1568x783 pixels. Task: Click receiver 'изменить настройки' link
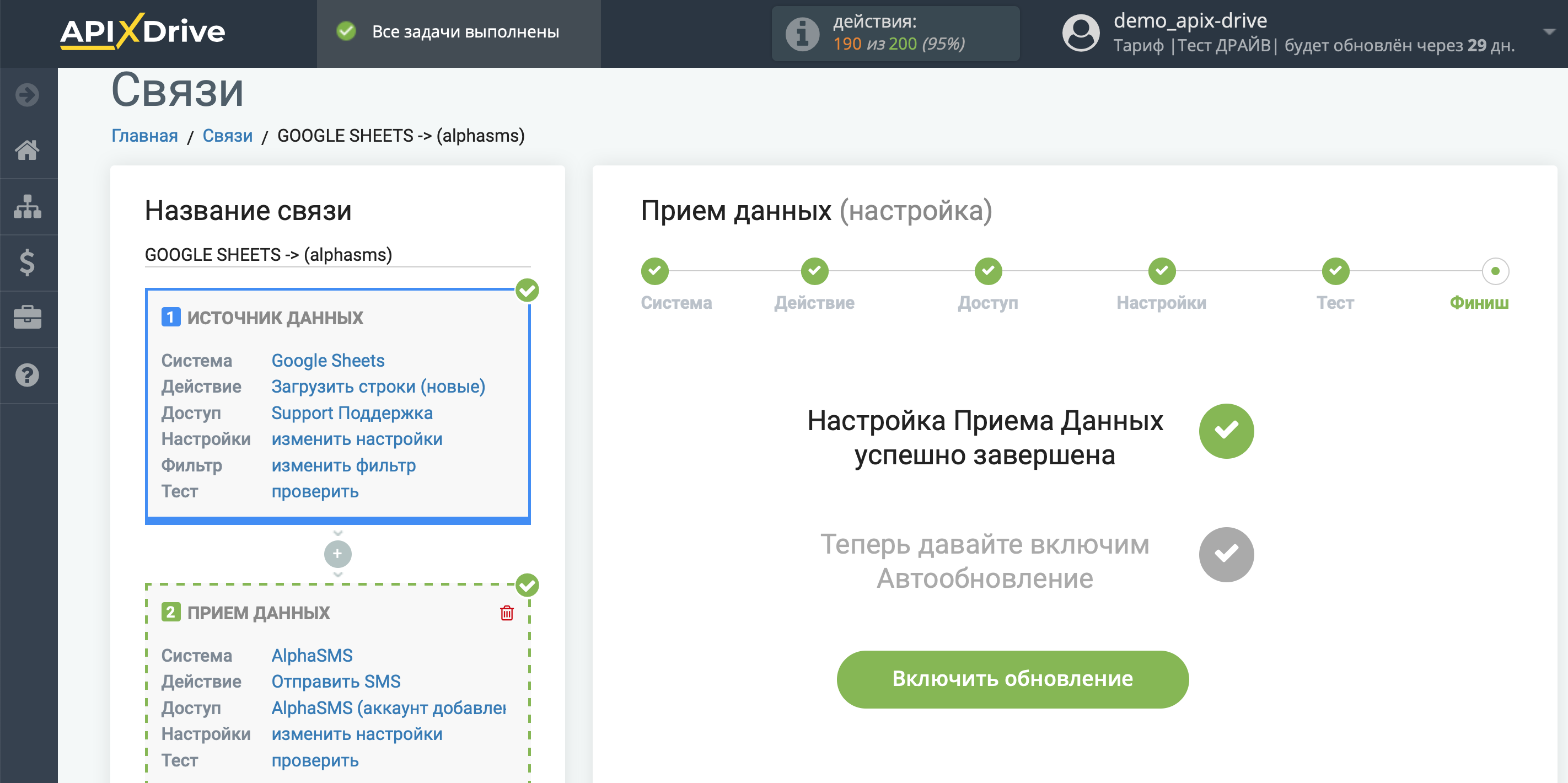point(357,734)
